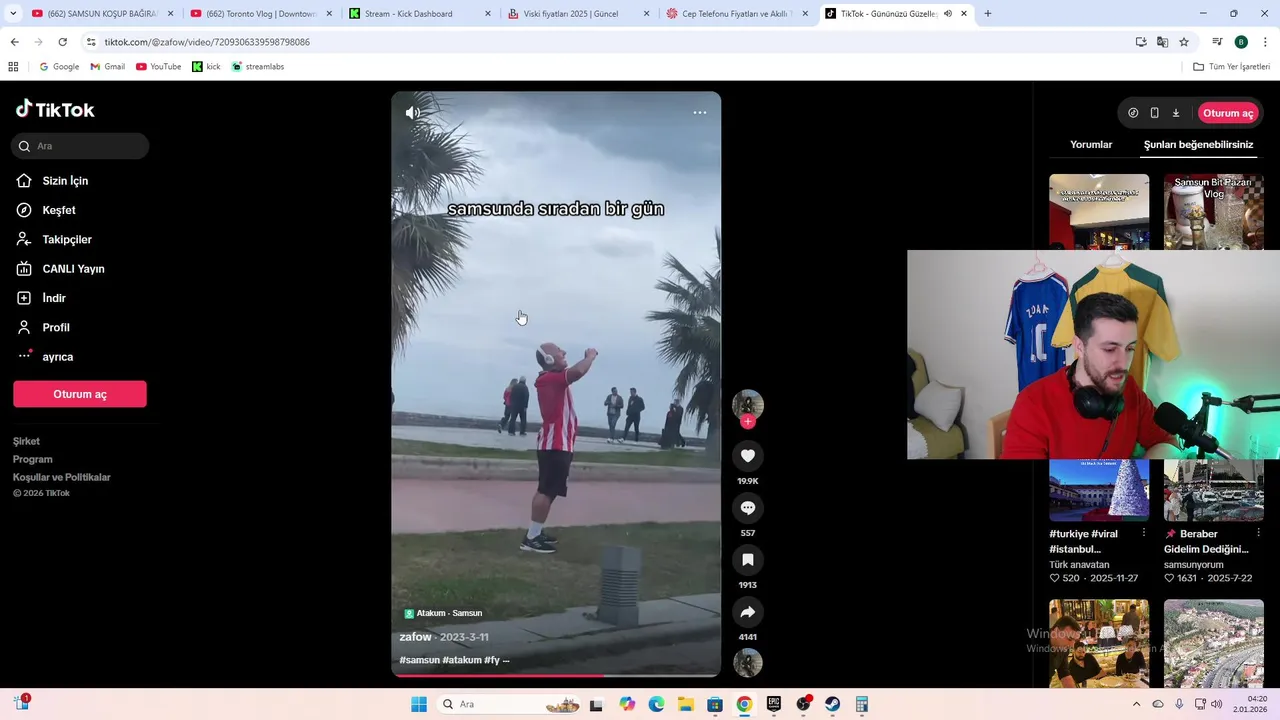Open the sound disc thumbnail below the share icon
Image resolution: width=1280 pixels, height=720 pixels.
(x=748, y=663)
